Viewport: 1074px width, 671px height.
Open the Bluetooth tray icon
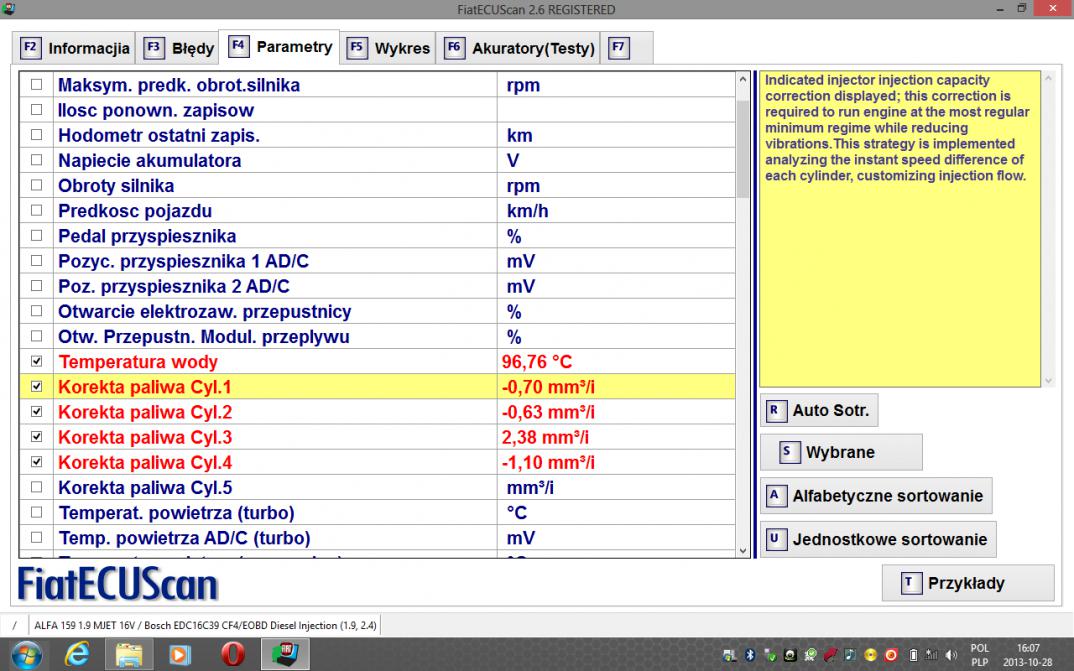click(x=749, y=655)
